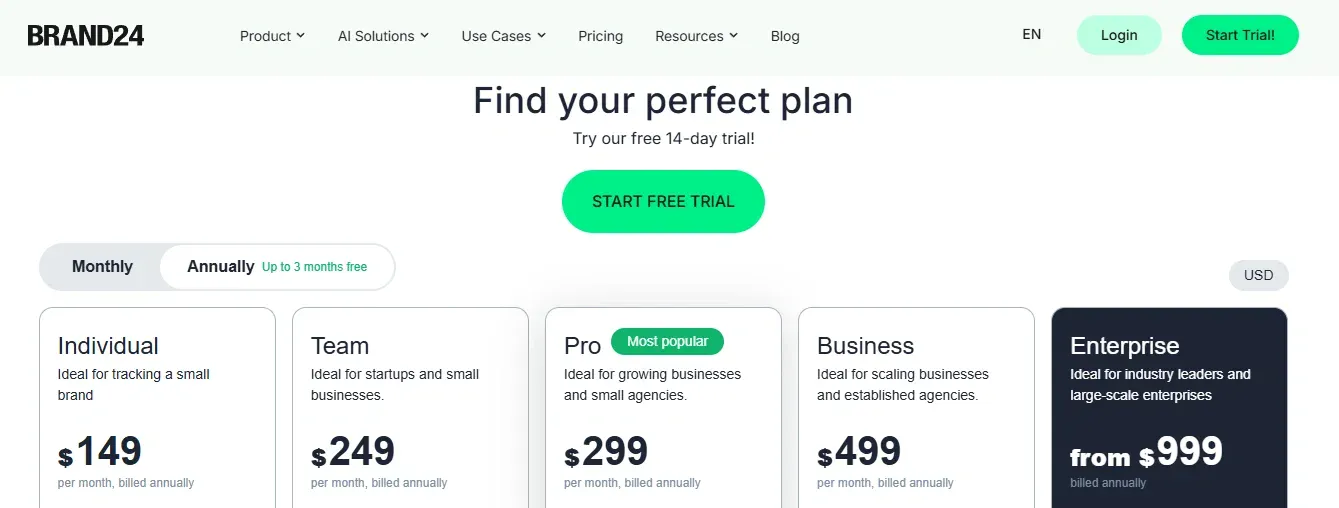Click the Most popular badge
Image resolution: width=1339 pixels, height=508 pixels.
click(x=667, y=342)
